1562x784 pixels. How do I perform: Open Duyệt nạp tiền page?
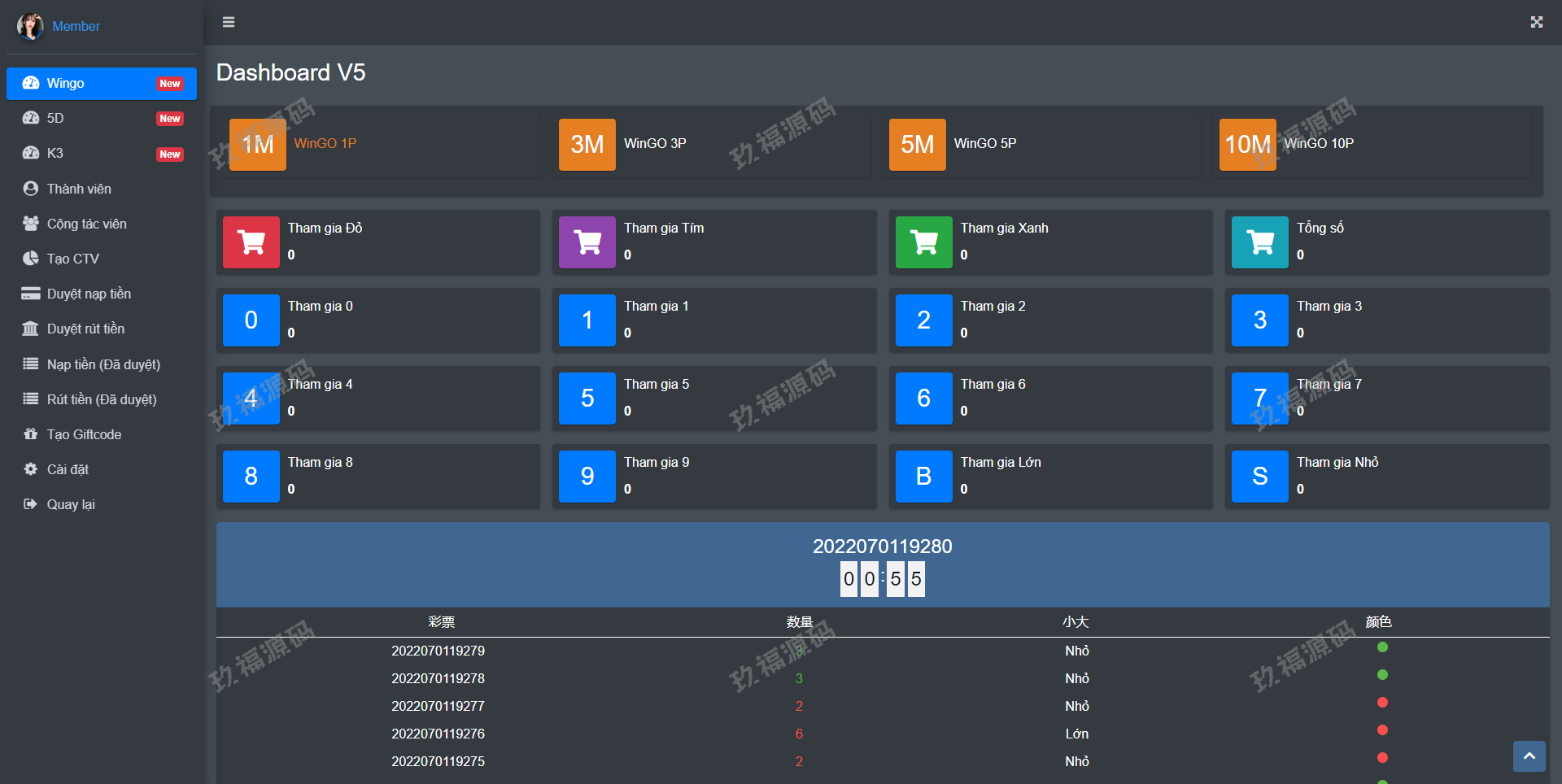point(89,294)
